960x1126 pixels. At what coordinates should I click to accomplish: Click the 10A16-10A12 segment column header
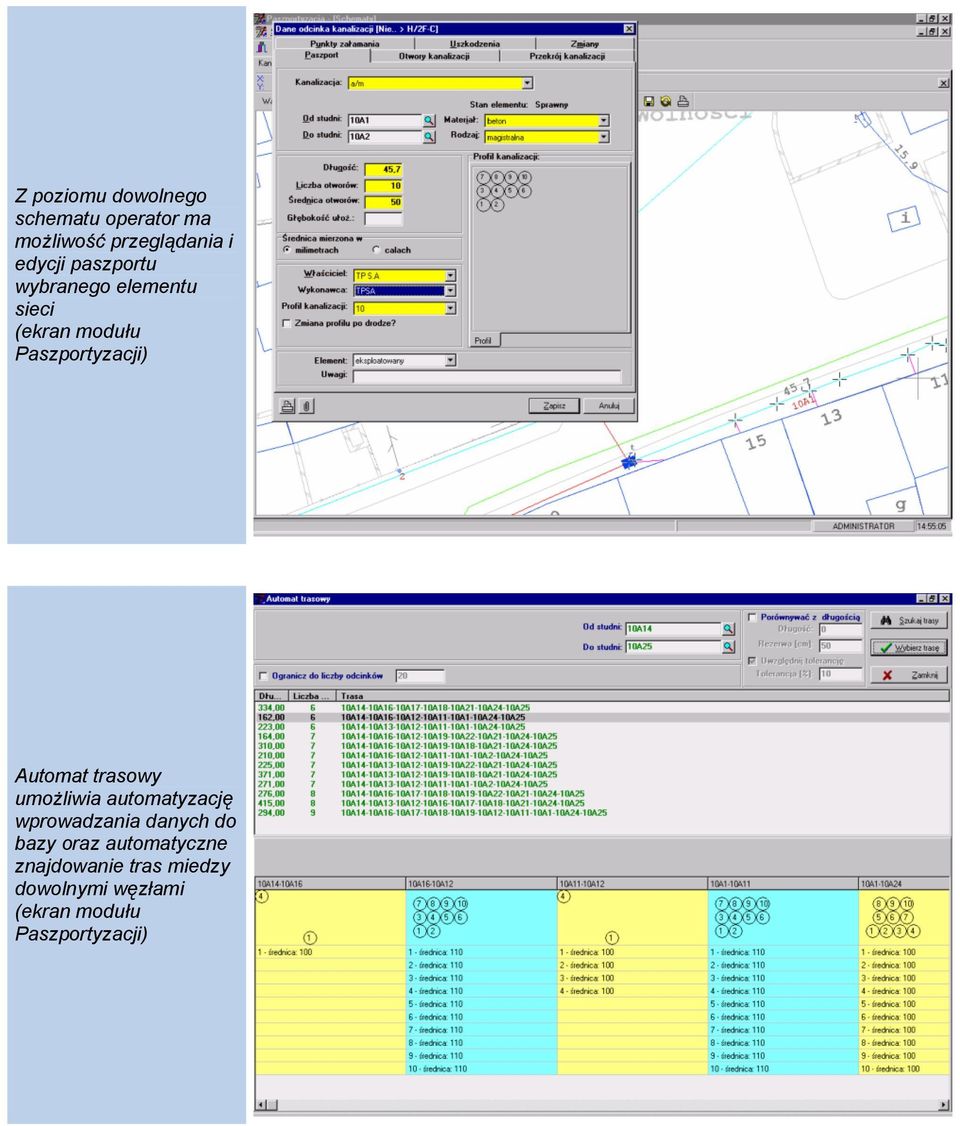[x=481, y=884]
